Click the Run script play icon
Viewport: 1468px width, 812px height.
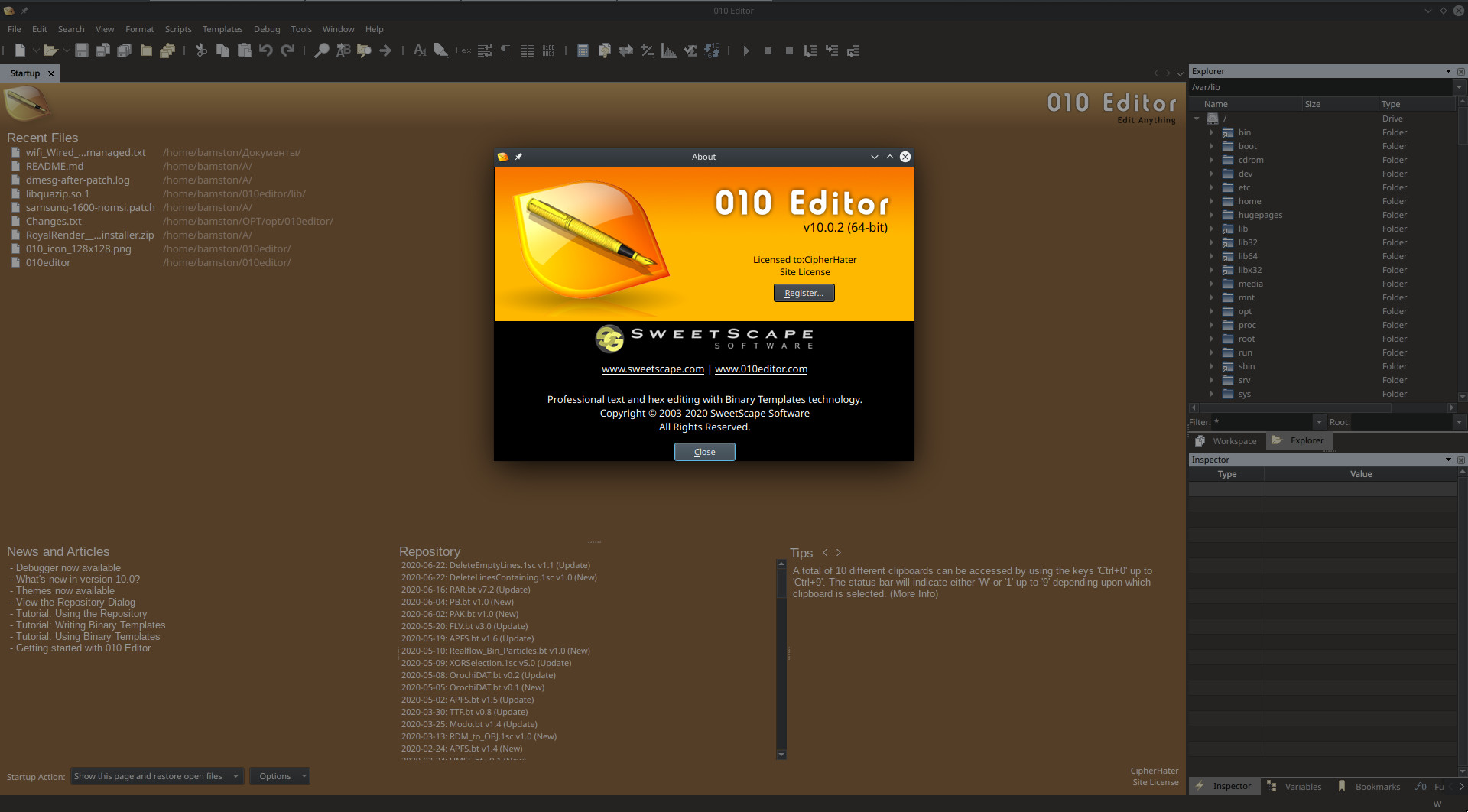tap(746, 50)
